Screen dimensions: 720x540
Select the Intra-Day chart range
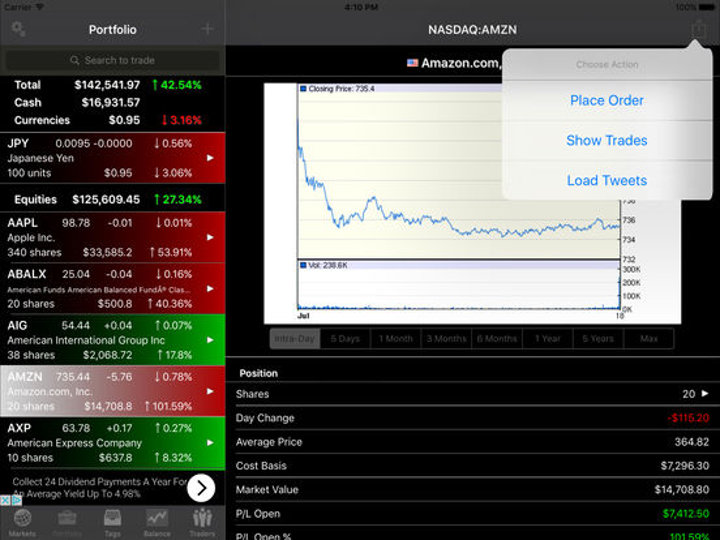click(295, 339)
